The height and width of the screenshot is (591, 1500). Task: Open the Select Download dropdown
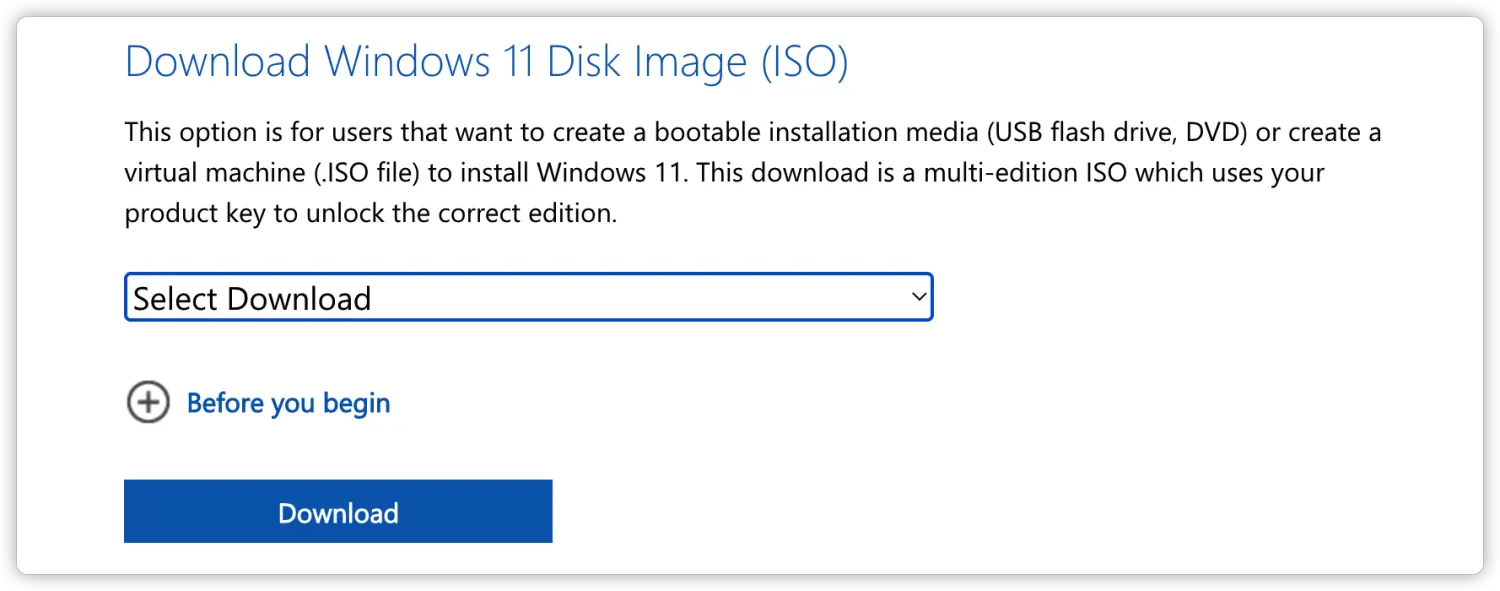[x=528, y=298]
